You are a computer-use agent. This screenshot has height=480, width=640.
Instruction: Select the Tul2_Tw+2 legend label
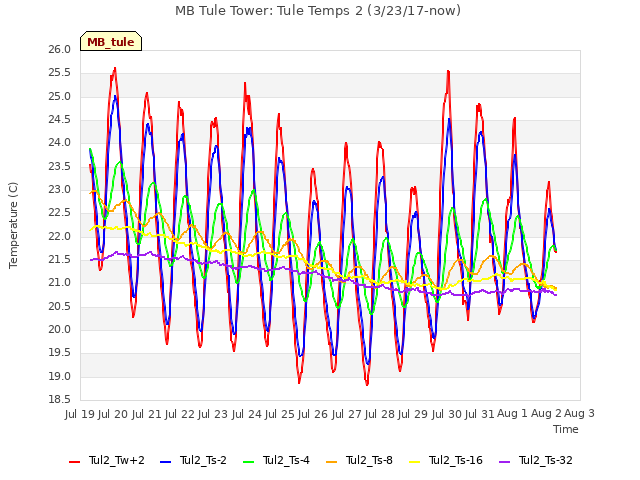117,460
